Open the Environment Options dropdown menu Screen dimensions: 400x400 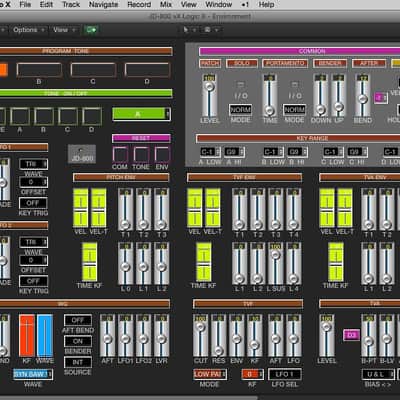[x=29, y=30]
